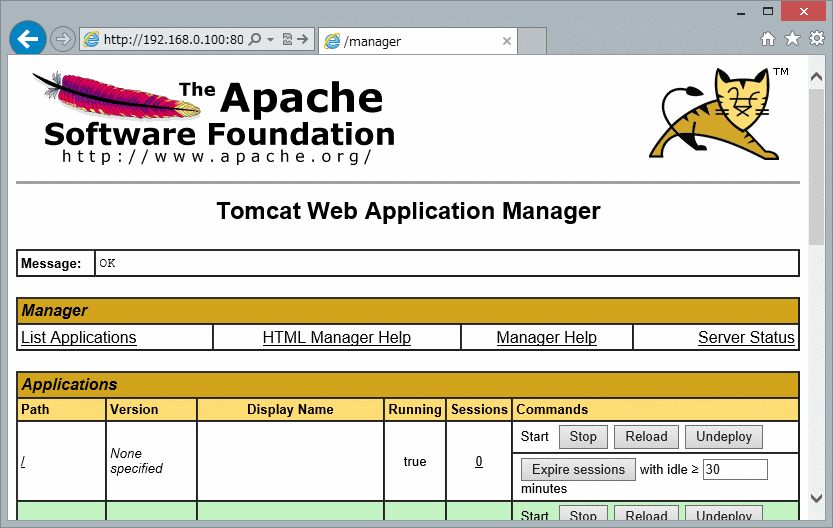Click the Applications section header
The image size is (833, 528).
(408, 385)
